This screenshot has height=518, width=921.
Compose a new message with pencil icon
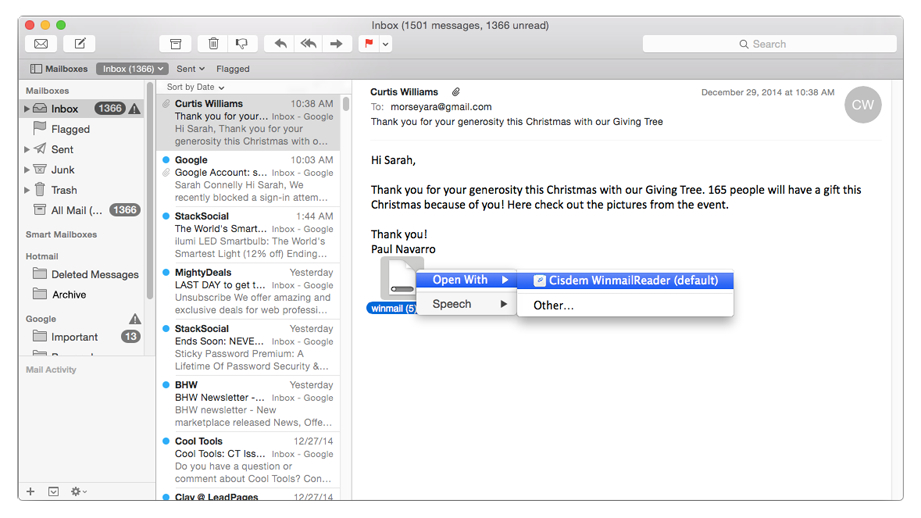coord(80,43)
